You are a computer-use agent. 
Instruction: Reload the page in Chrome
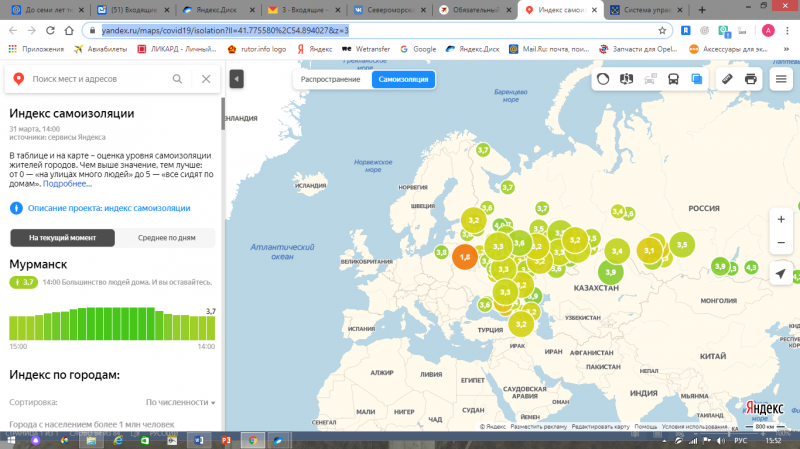(x=50, y=31)
